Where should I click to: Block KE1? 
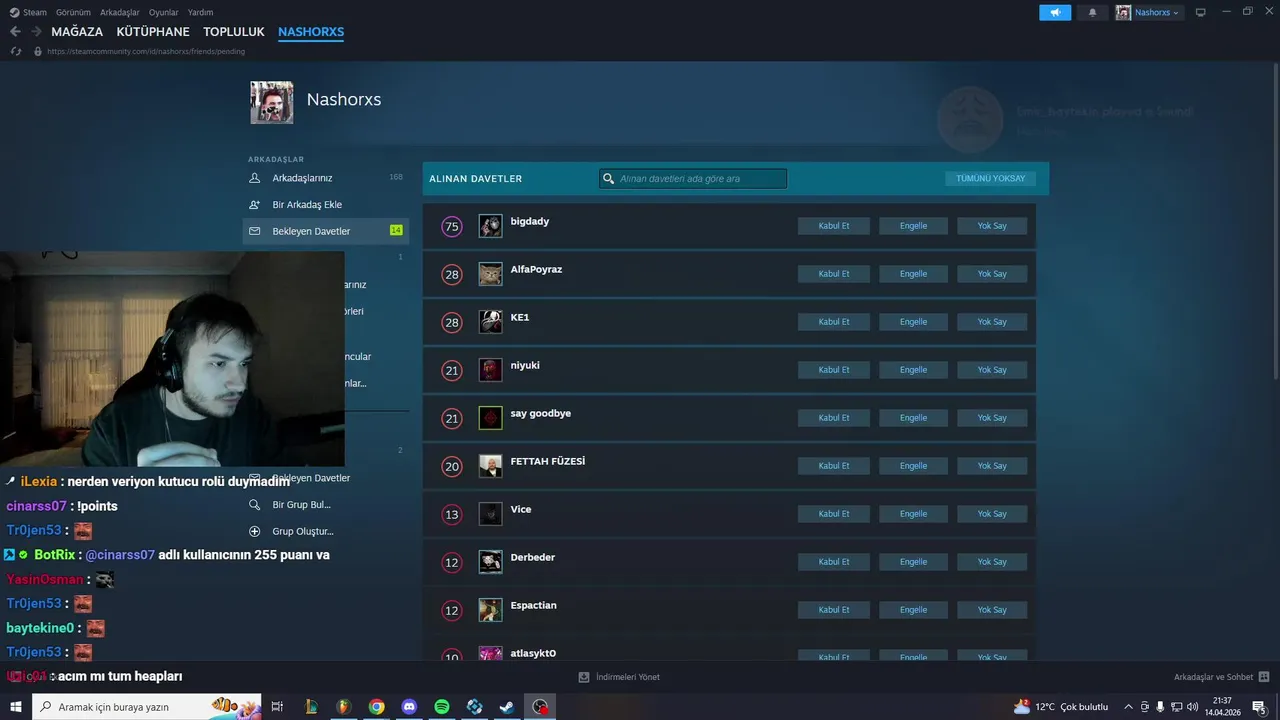point(913,322)
